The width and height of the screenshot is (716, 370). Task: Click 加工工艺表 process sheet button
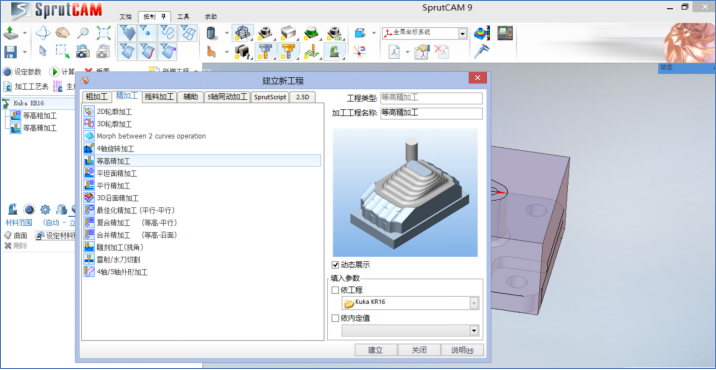tap(26, 86)
